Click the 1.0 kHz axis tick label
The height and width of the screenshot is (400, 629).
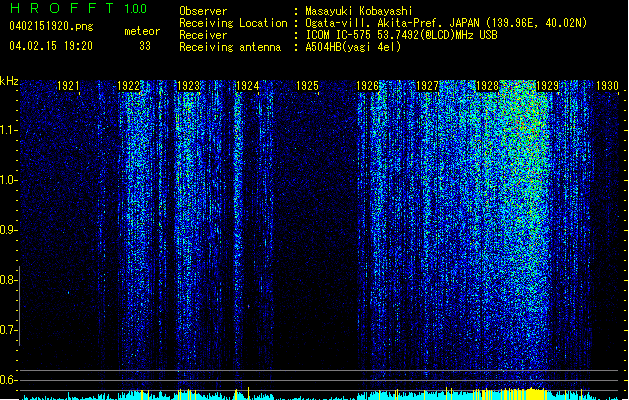click(x=8, y=180)
